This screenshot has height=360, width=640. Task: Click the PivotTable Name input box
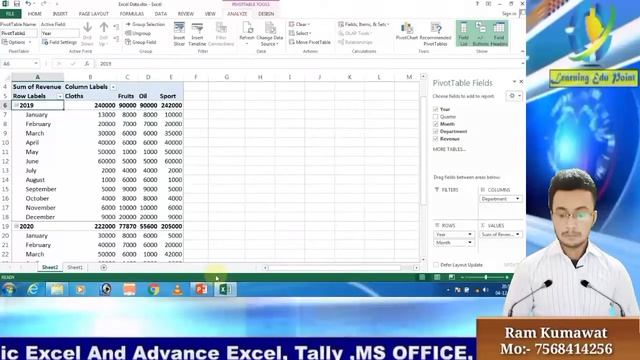(x=19, y=33)
